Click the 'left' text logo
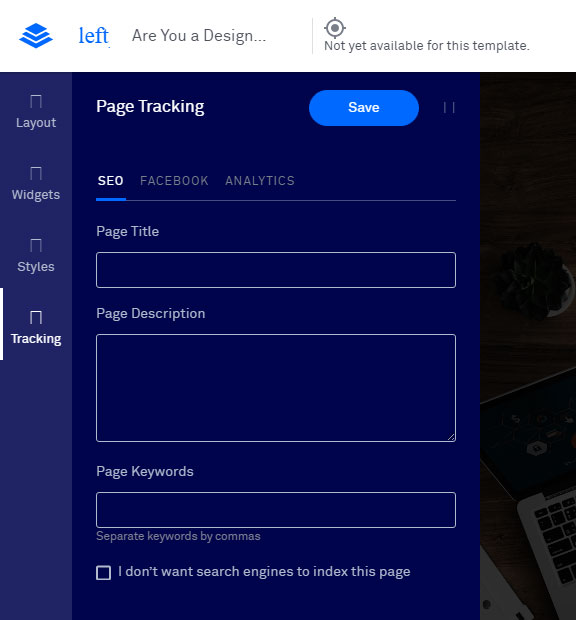 [x=94, y=36]
